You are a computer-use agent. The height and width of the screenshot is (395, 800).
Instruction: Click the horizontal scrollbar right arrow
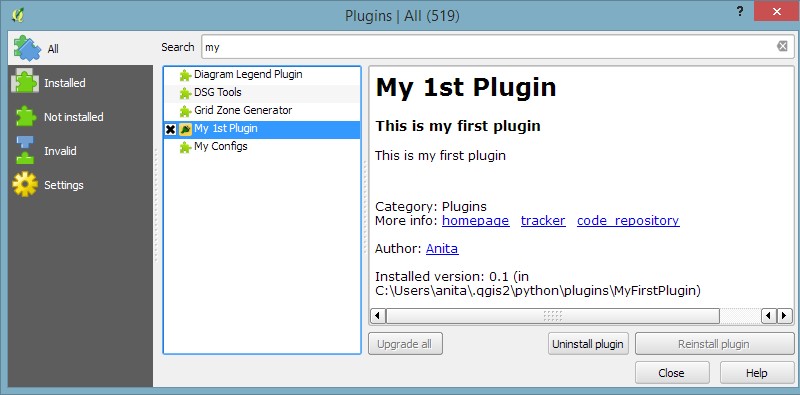[785, 316]
